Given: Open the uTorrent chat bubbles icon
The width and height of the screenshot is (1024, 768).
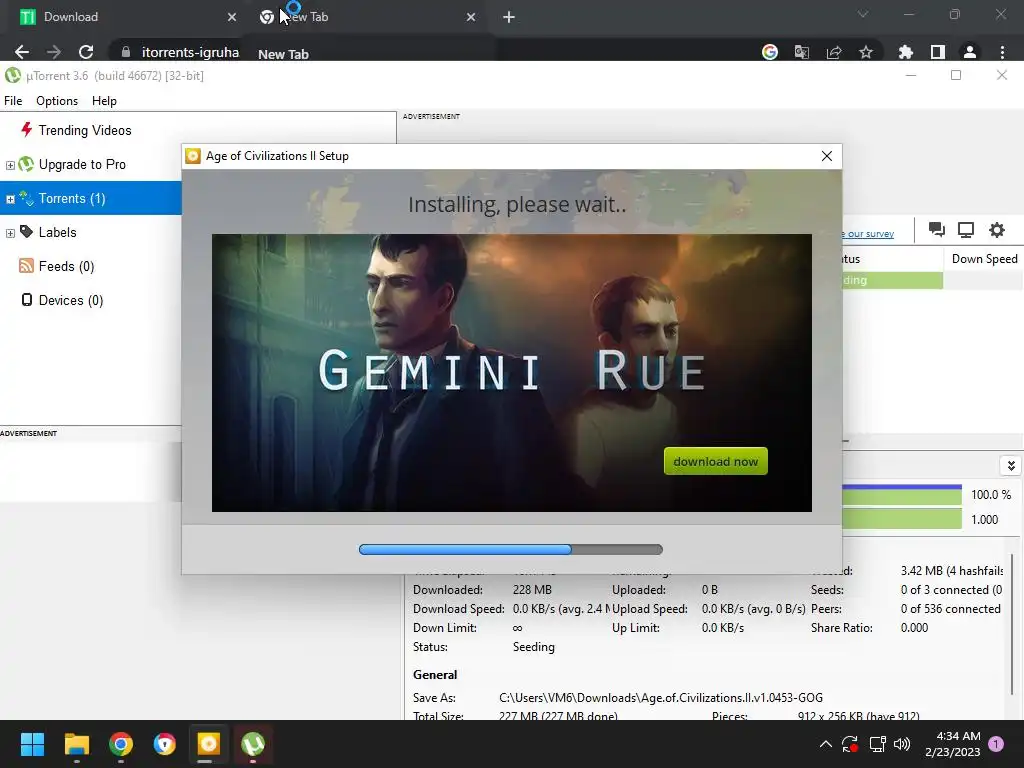Looking at the screenshot, I should pyautogui.click(x=936, y=229).
